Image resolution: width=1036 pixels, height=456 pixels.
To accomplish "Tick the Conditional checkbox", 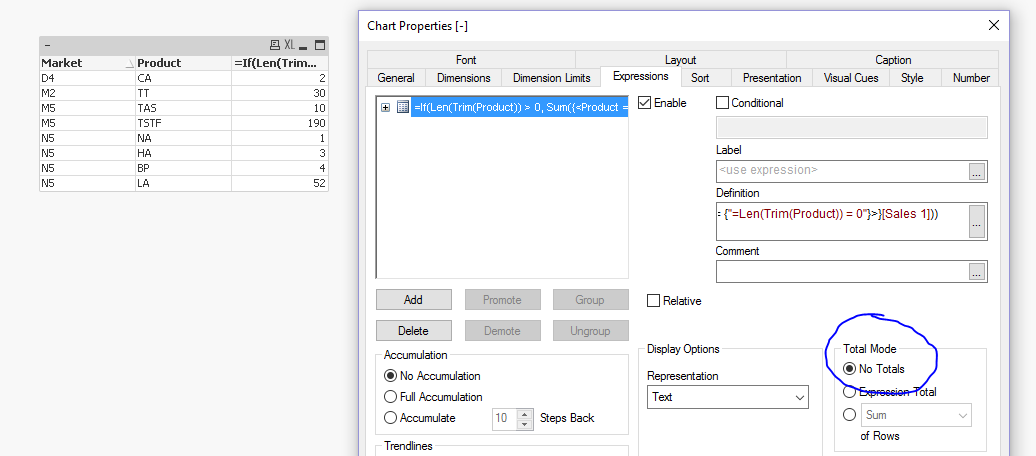I will tap(723, 103).
